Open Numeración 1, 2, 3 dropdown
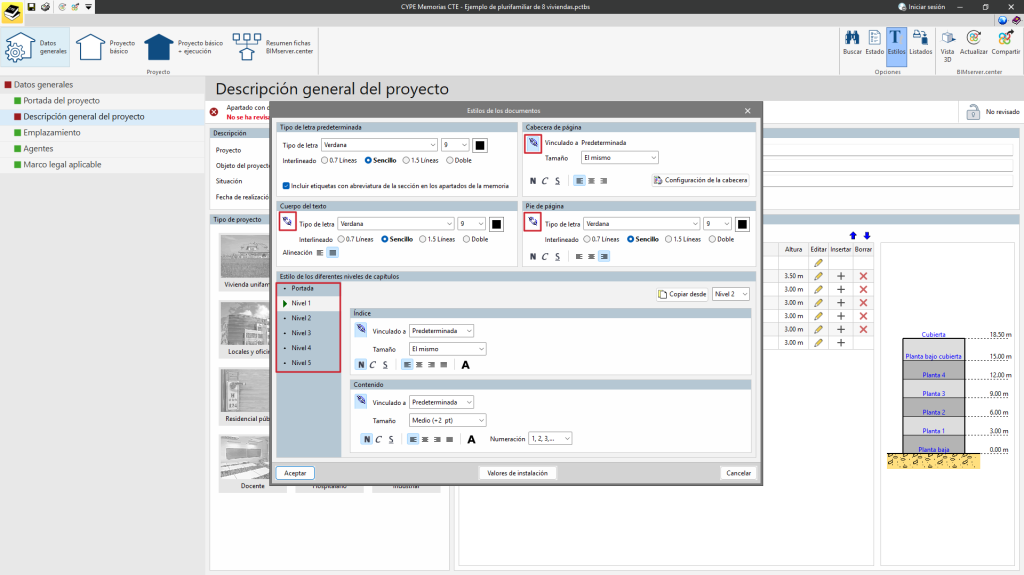Image resolution: width=1024 pixels, height=575 pixels. [x=550, y=438]
